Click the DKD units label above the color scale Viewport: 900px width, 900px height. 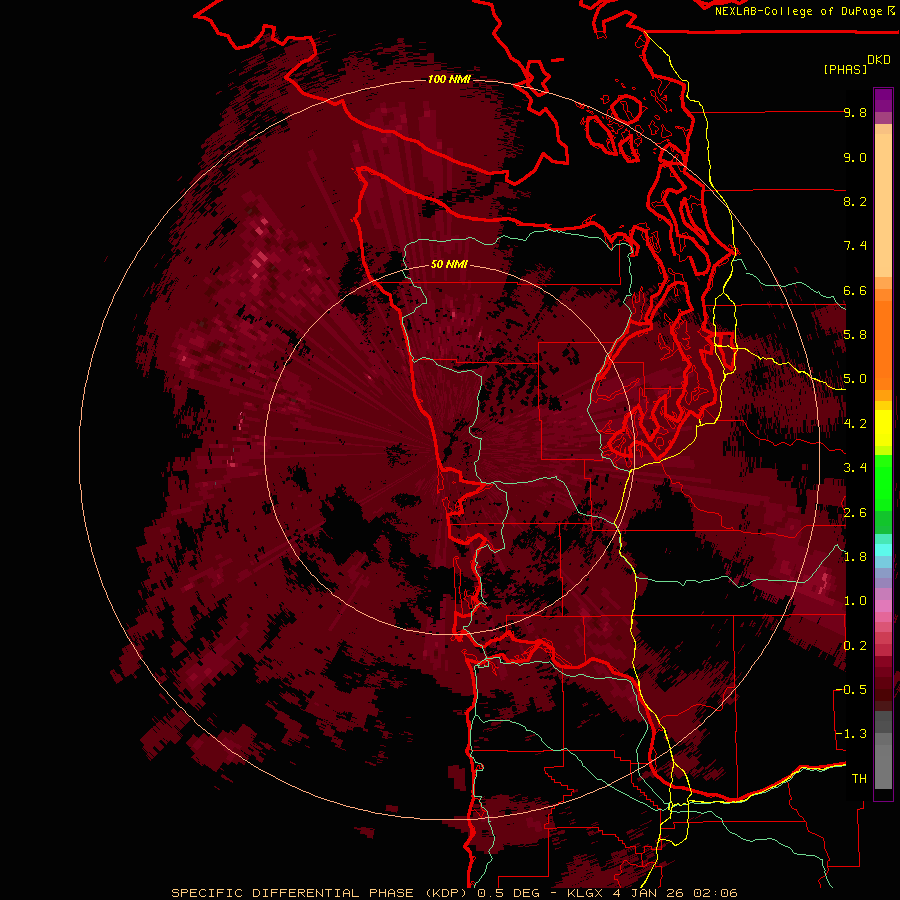878,60
